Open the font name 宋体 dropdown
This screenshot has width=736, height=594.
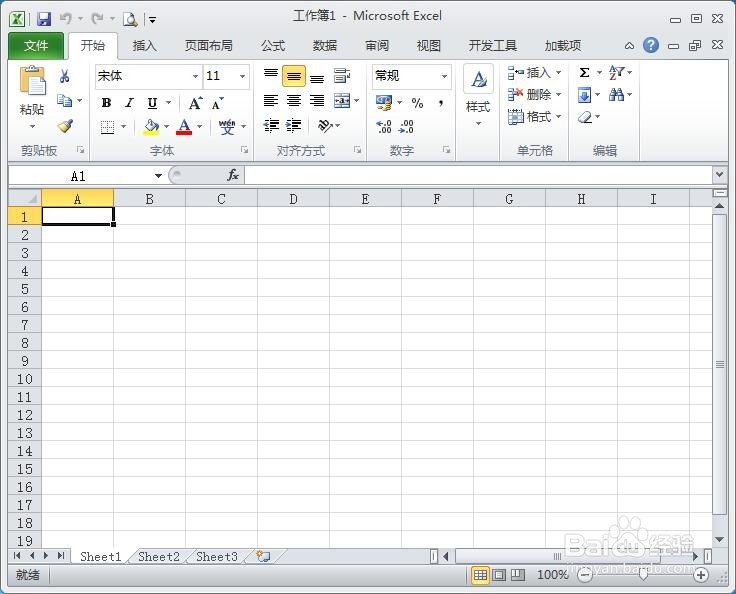tap(195, 76)
